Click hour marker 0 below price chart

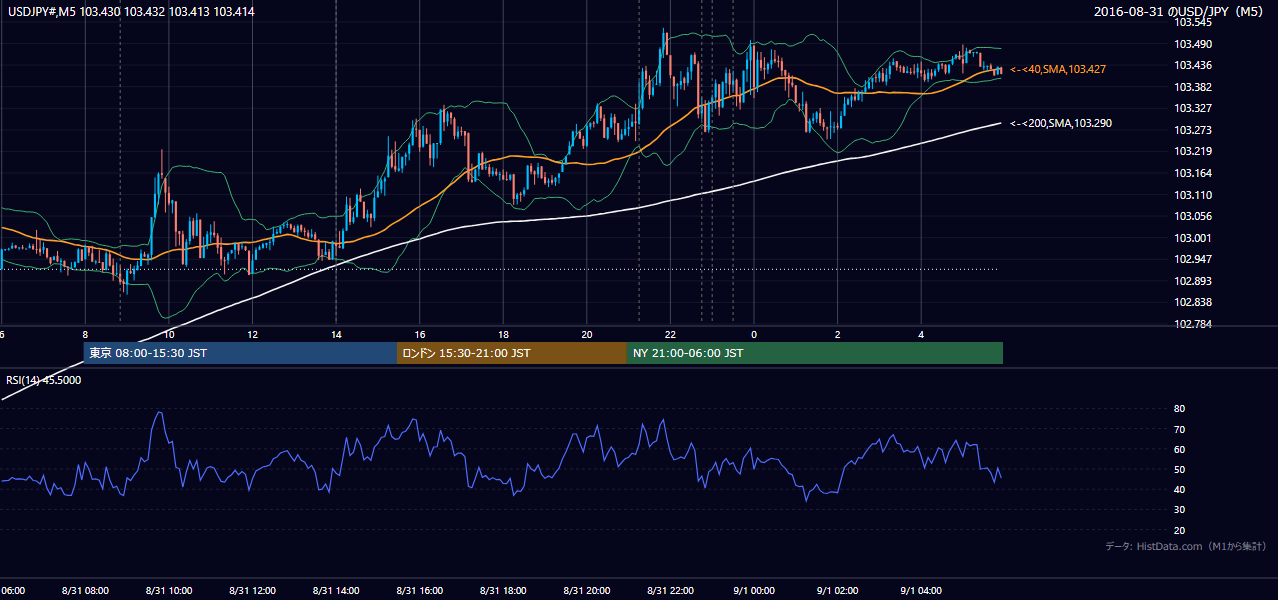pos(754,334)
